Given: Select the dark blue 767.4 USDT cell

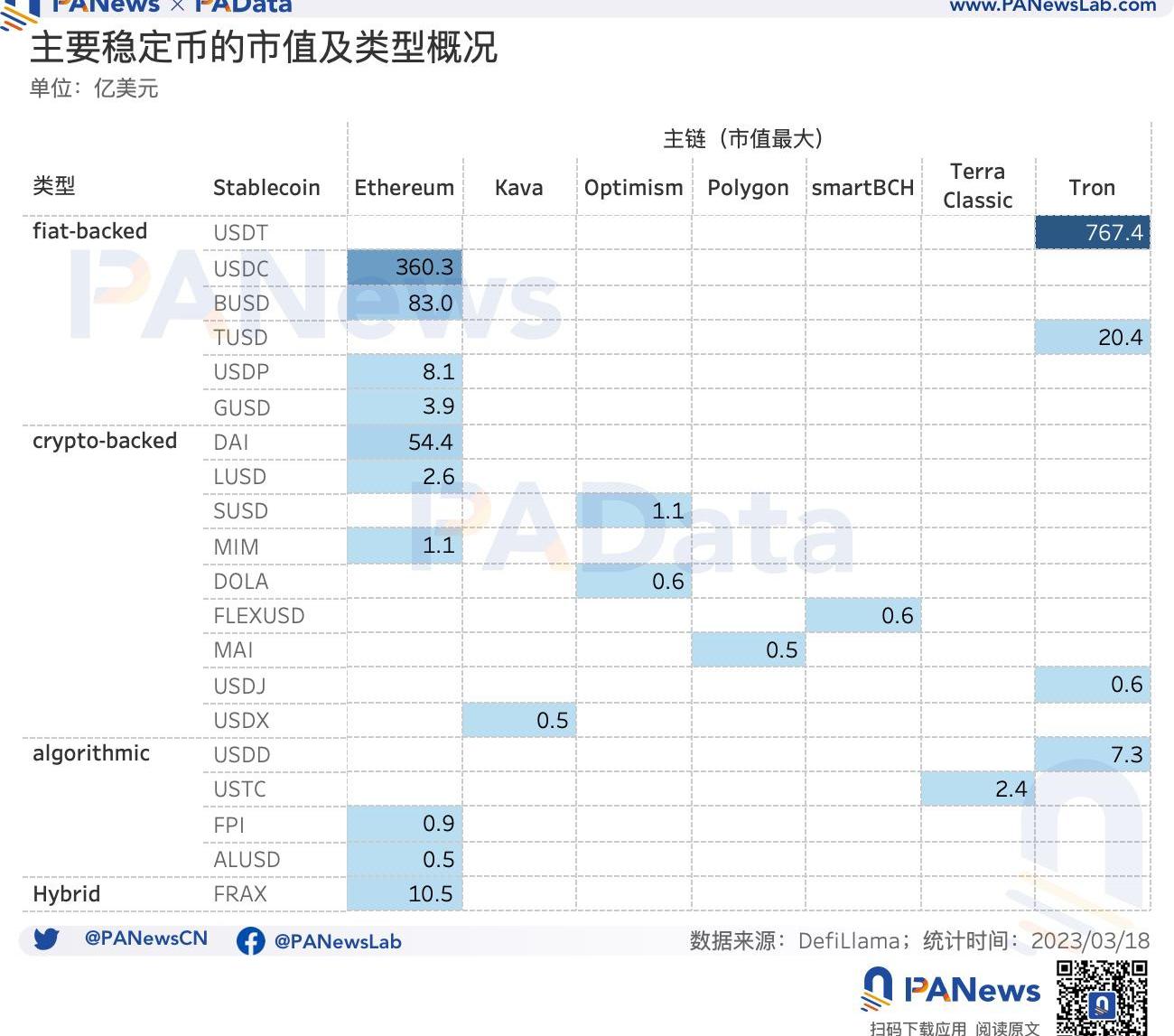Looking at the screenshot, I should 1092,233.
